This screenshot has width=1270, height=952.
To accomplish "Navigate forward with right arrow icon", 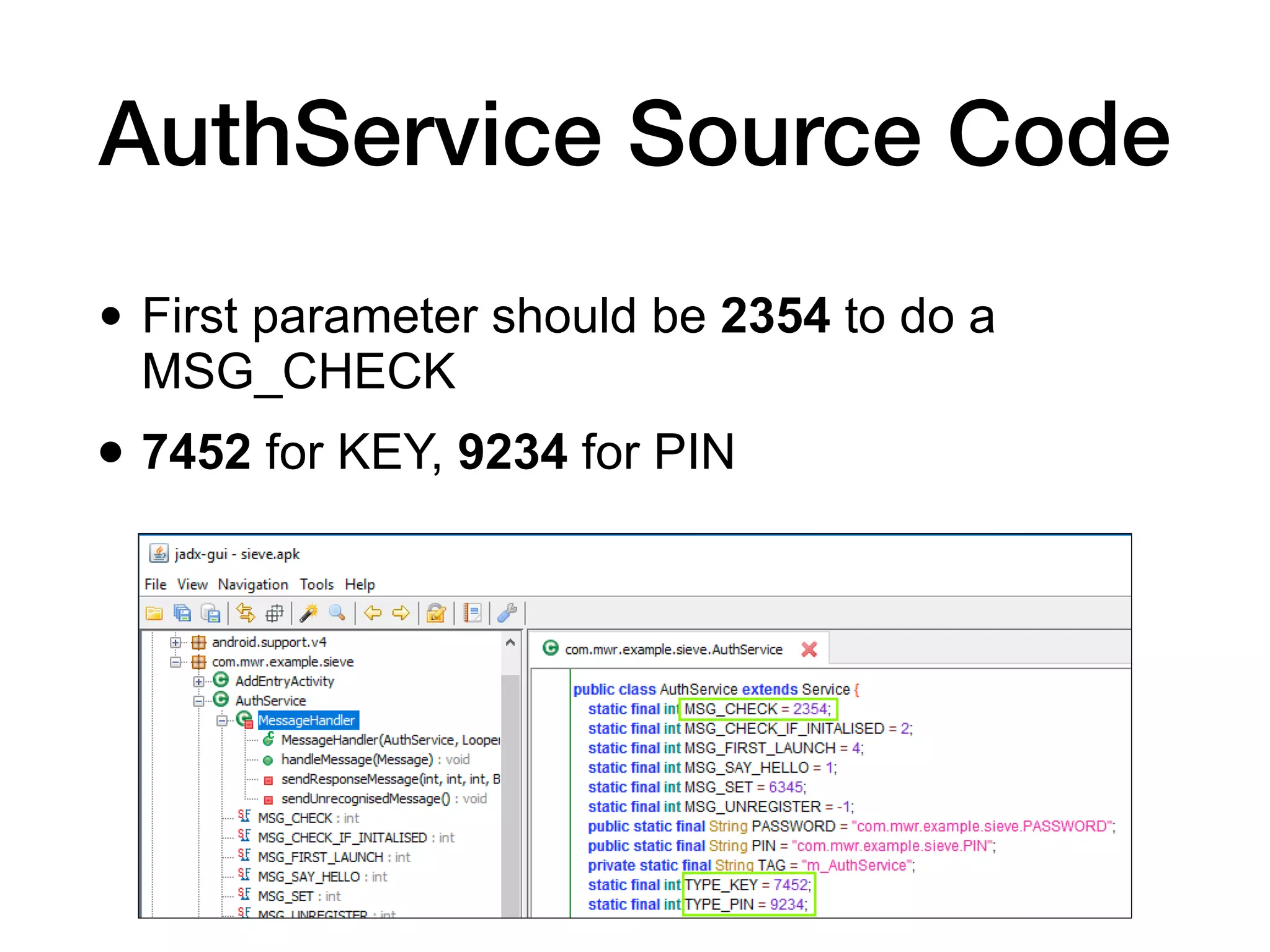I will [401, 614].
